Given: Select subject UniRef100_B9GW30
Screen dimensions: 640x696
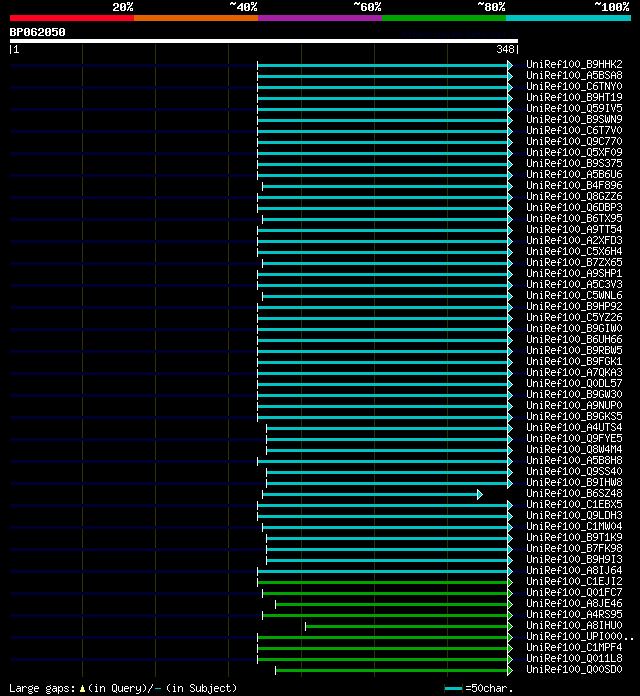Looking at the screenshot, I should click(574, 395).
